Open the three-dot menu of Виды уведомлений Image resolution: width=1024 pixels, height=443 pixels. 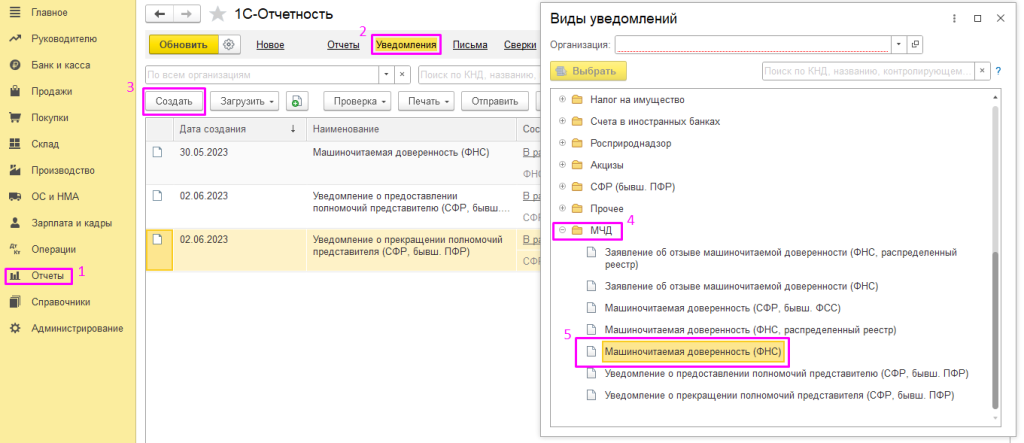click(x=955, y=19)
